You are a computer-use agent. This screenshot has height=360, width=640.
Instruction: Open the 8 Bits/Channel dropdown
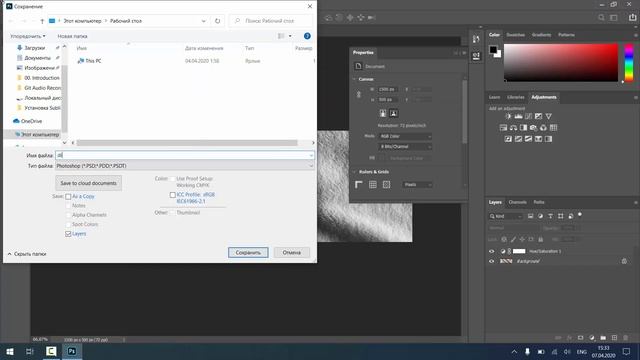405,147
